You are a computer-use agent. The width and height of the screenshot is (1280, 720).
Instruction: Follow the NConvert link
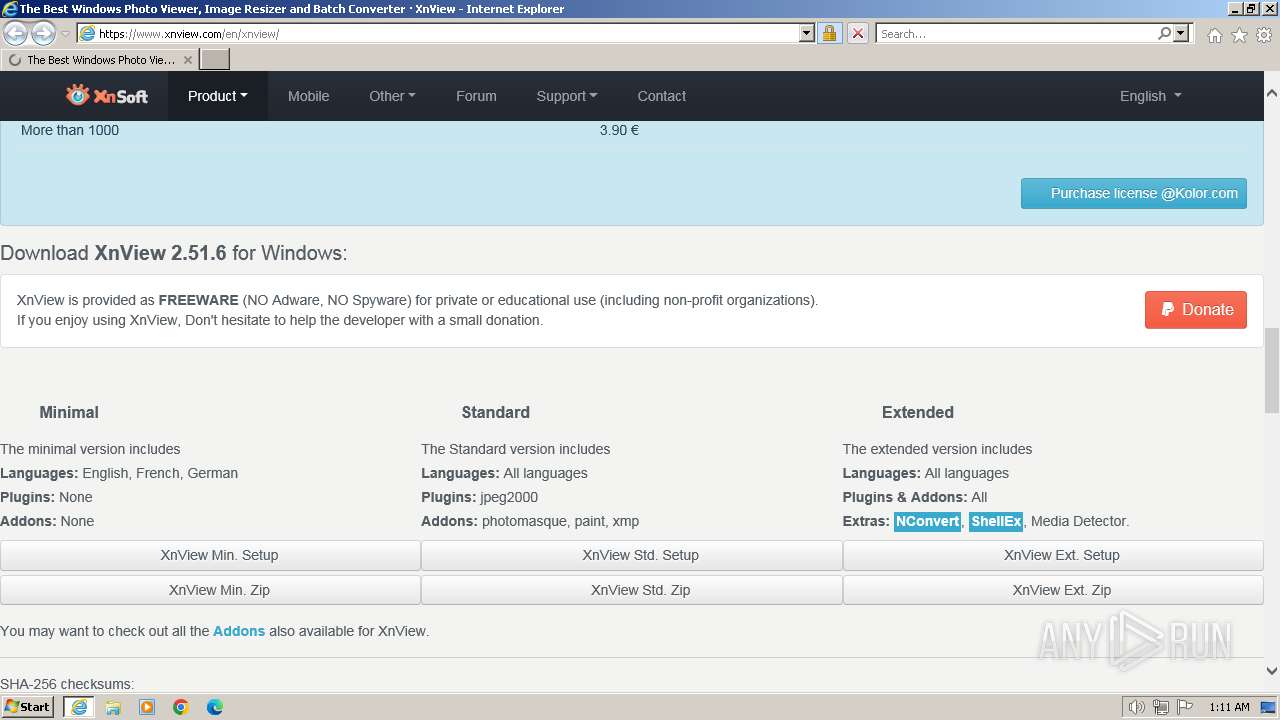point(928,521)
